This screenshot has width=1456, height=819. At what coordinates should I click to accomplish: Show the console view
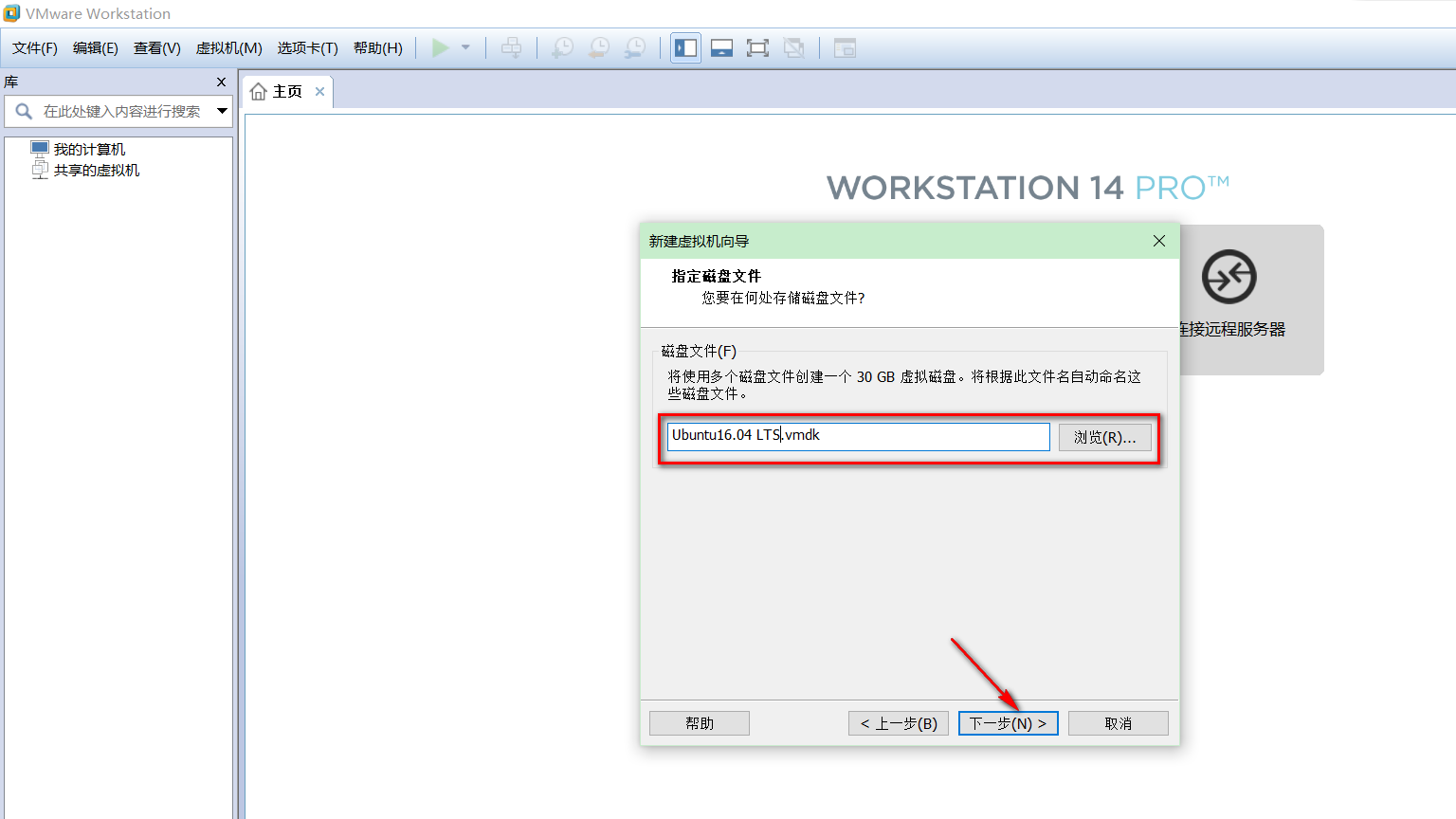click(843, 47)
